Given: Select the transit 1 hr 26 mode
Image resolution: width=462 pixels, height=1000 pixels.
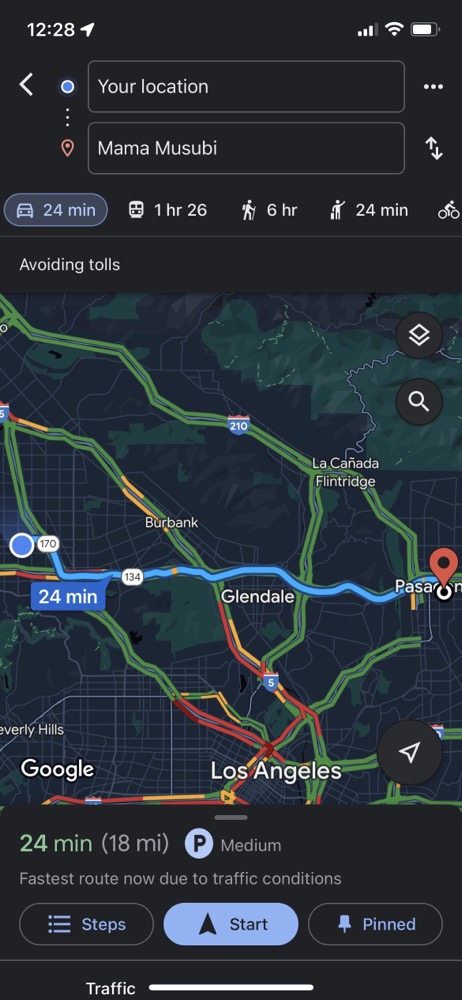Looking at the screenshot, I should [x=167, y=210].
